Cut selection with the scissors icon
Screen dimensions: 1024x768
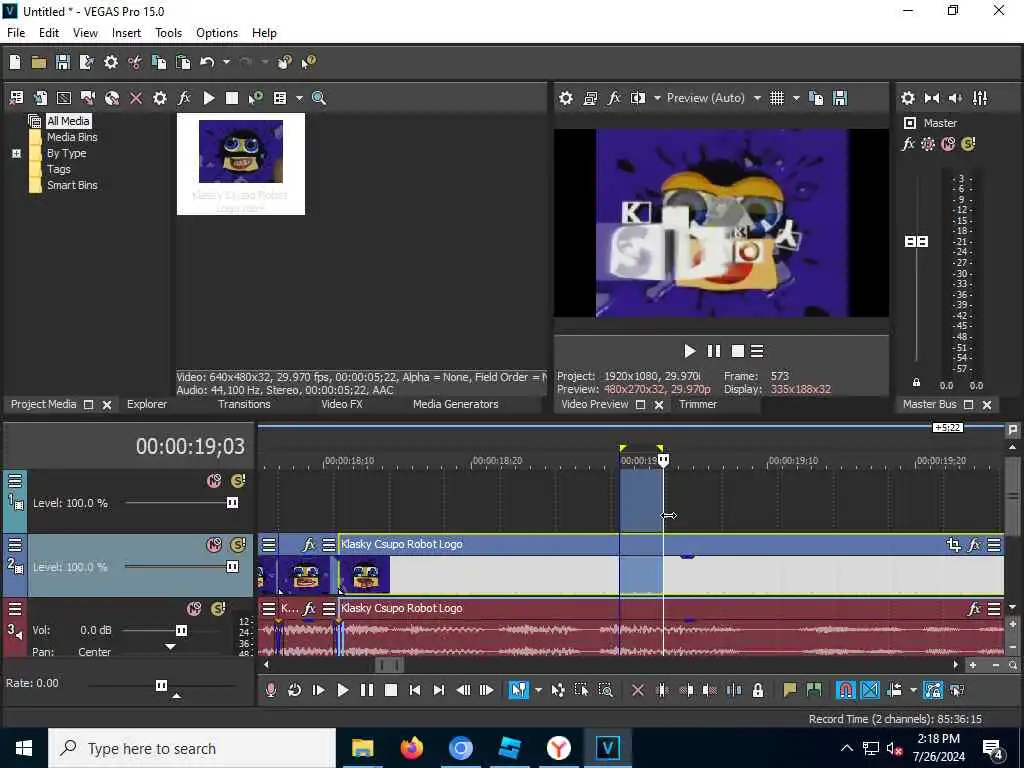(x=135, y=62)
